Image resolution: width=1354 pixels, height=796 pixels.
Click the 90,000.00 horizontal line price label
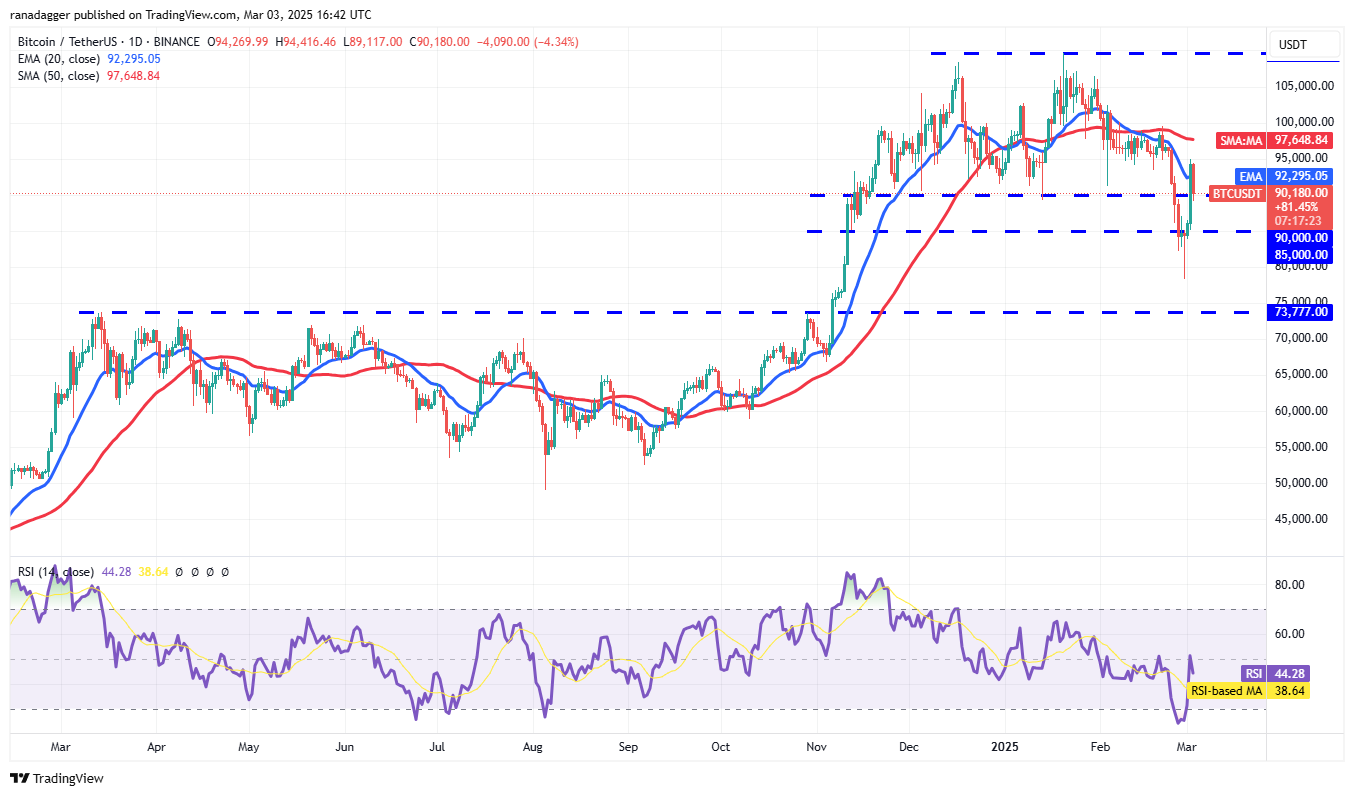[x=1300, y=238]
